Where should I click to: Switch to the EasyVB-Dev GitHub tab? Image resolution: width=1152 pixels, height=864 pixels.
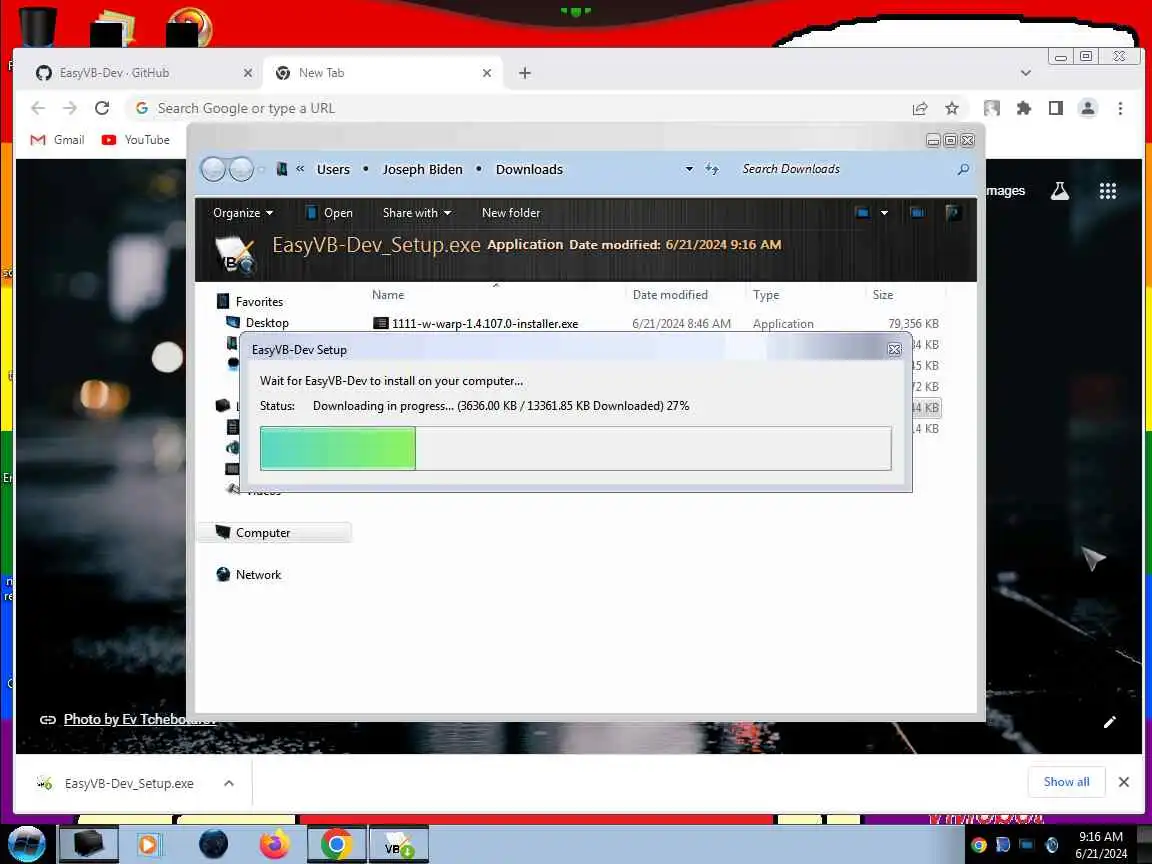click(140, 73)
